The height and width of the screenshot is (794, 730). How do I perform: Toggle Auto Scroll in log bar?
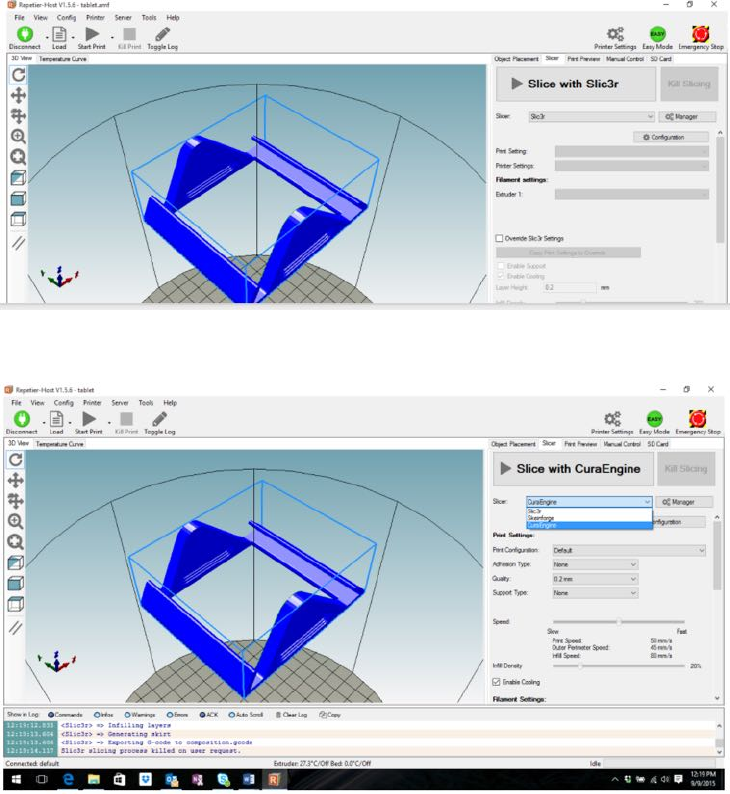[x=246, y=715]
